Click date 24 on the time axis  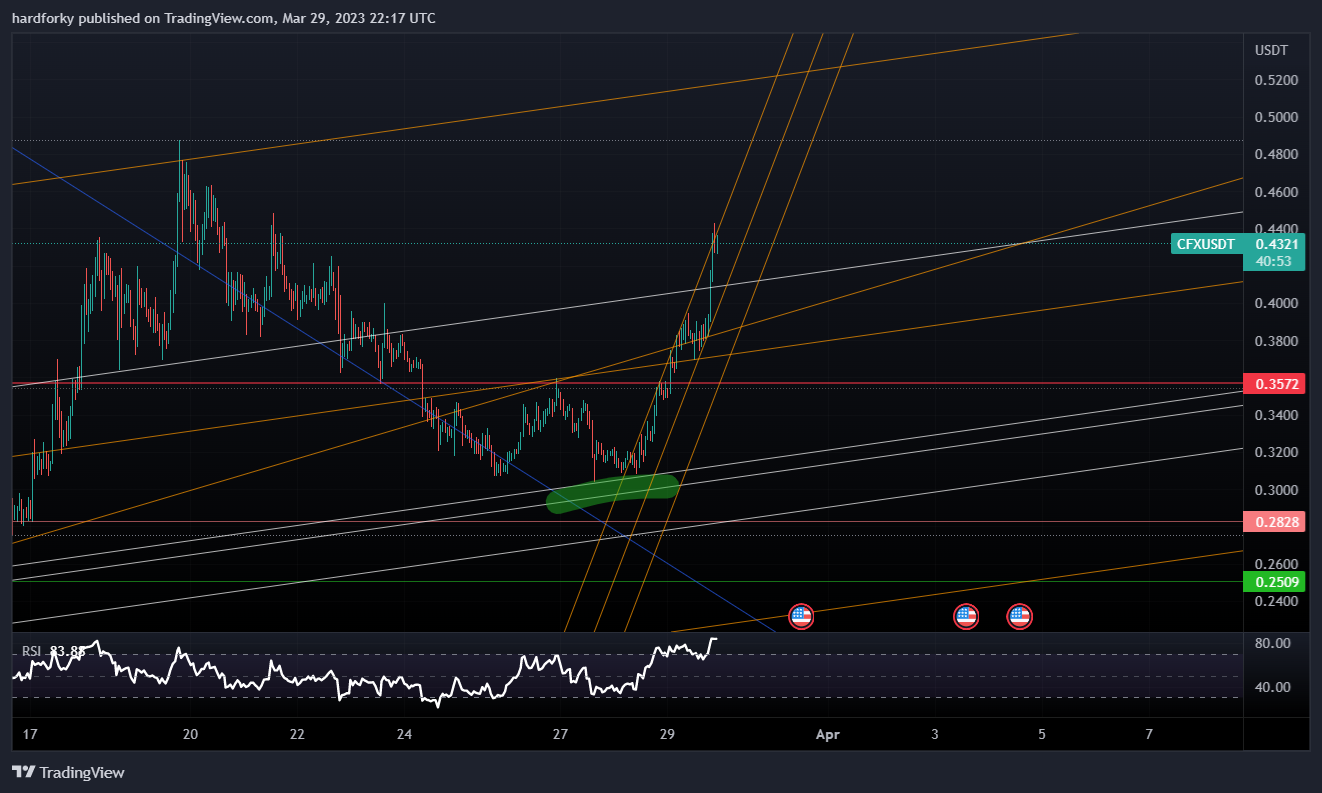tap(404, 734)
